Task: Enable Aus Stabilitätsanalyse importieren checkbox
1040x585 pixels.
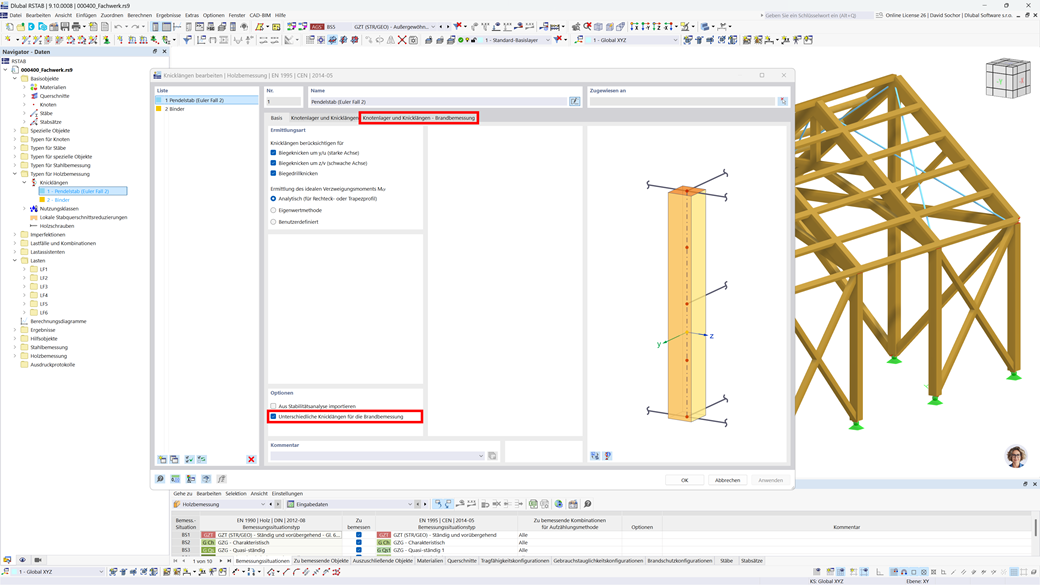Action: pyautogui.click(x=273, y=406)
